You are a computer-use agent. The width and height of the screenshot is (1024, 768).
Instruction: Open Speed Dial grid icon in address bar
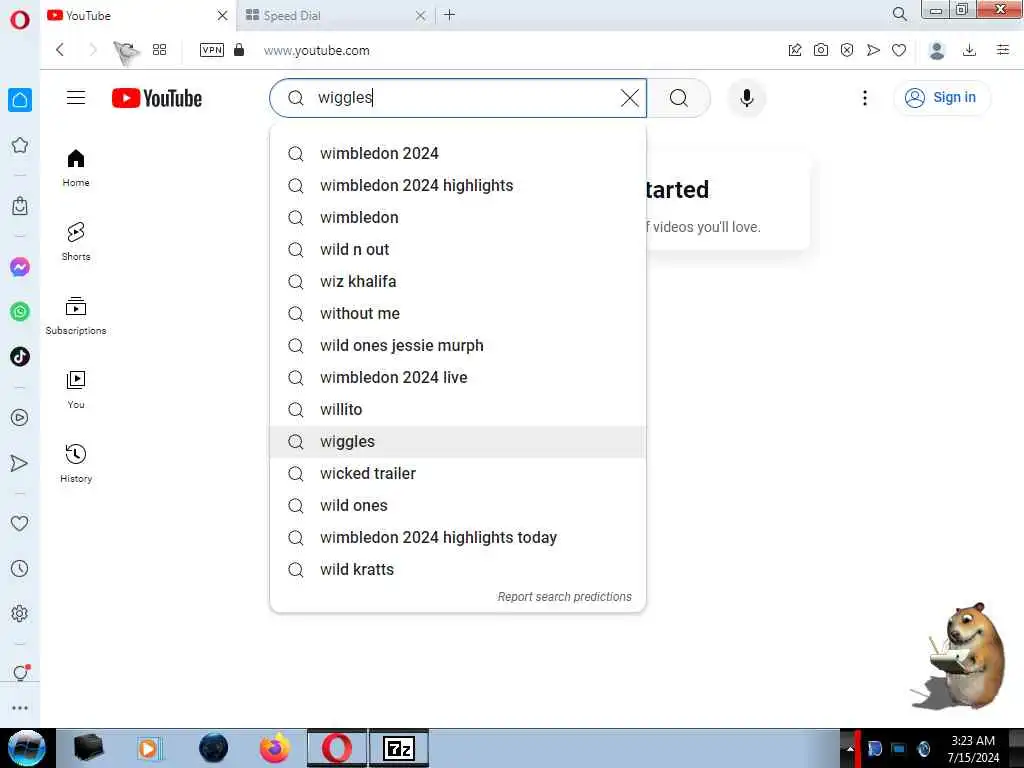[159, 50]
